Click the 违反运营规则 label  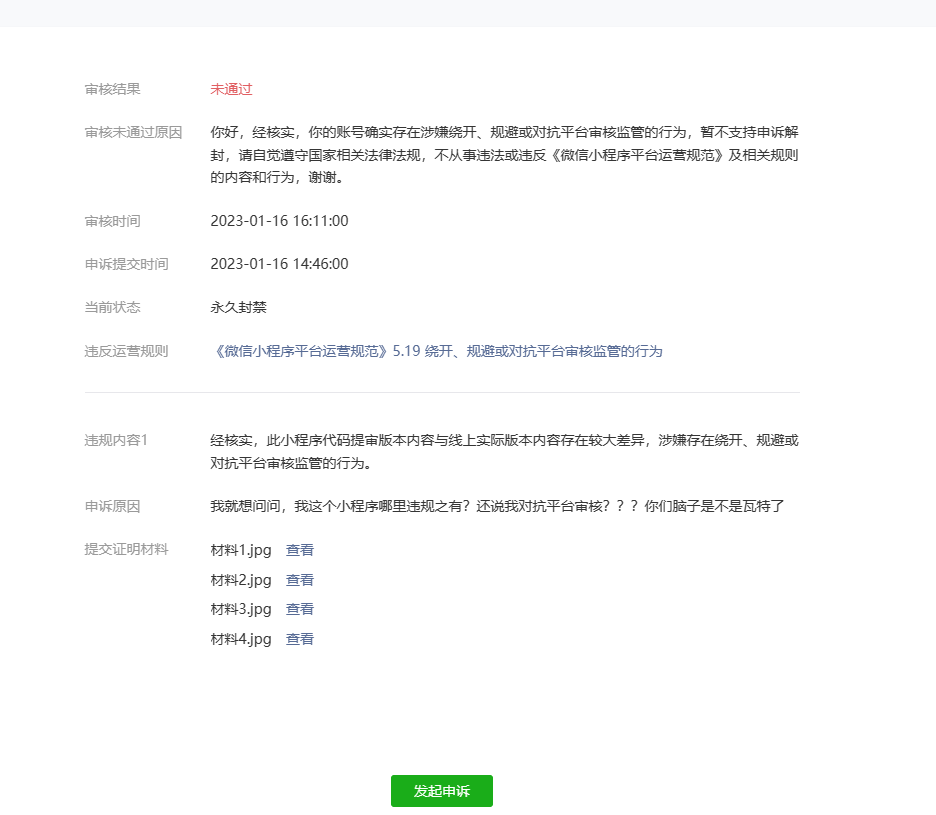coord(126,351)
